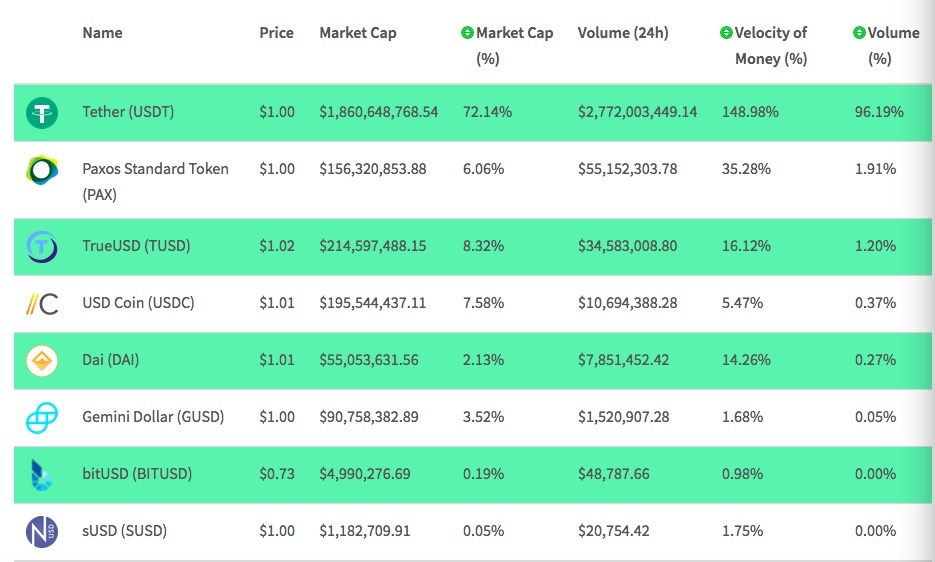Select PAX volume share 1.91%
This screenshot has height=562, width=935.
875,169
